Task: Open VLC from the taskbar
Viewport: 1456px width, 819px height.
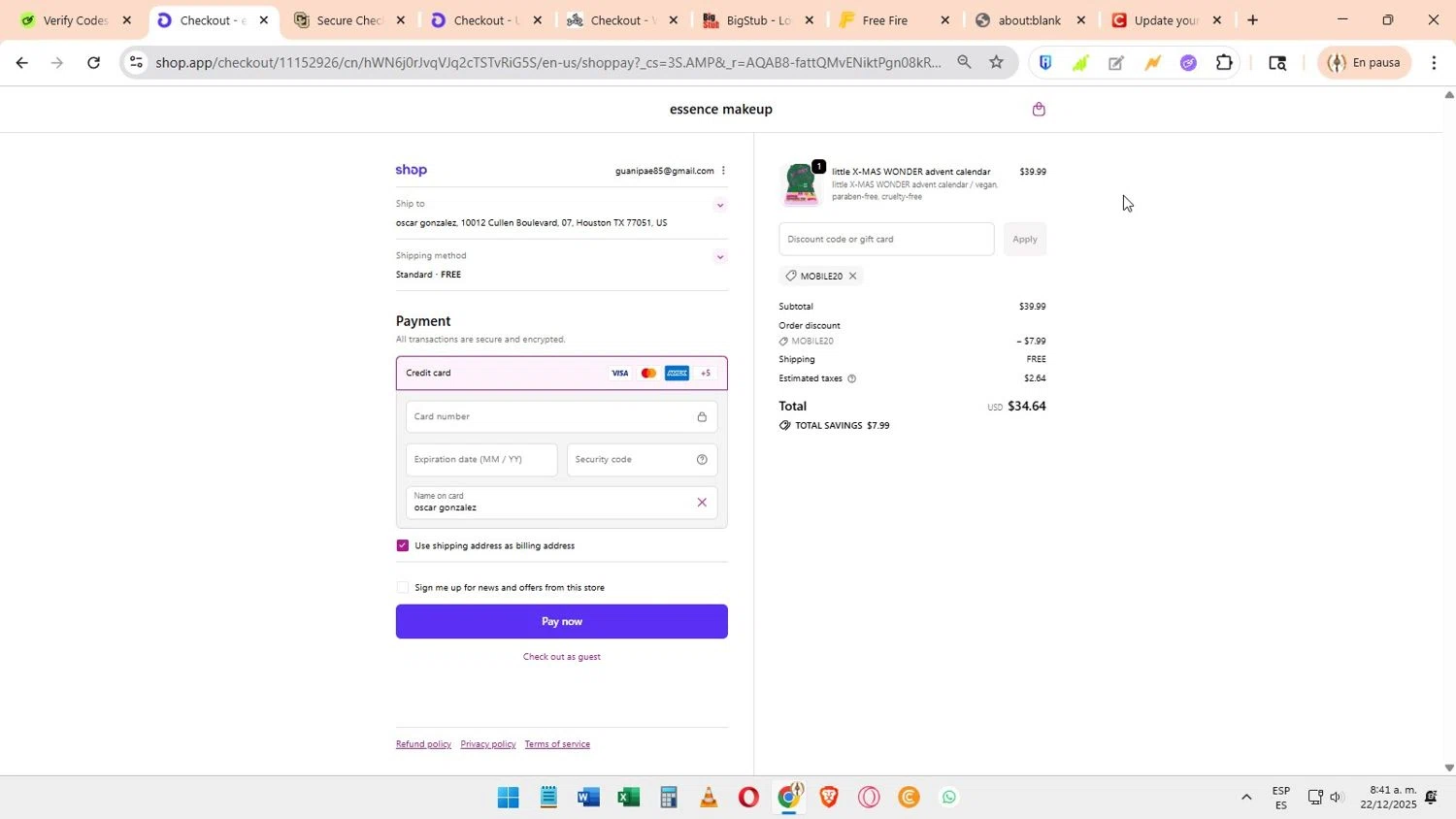Action: [x=709, y=798]
